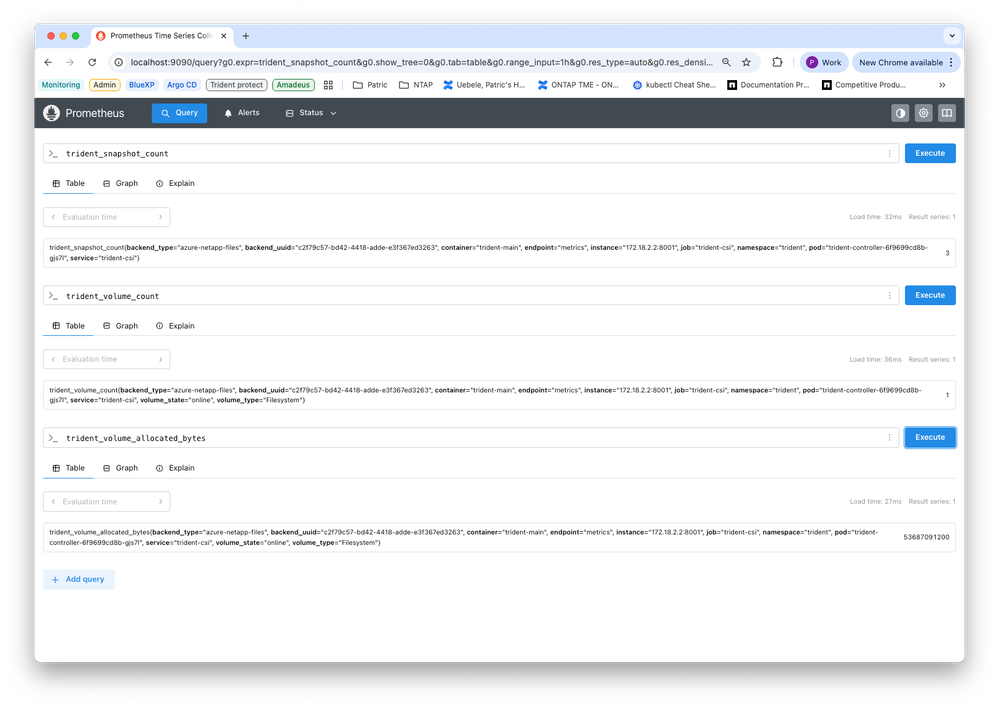The height and width of the screenshot is (708, 999).
Task: Open the Admin bookmark group
Action: click(104, 85)
